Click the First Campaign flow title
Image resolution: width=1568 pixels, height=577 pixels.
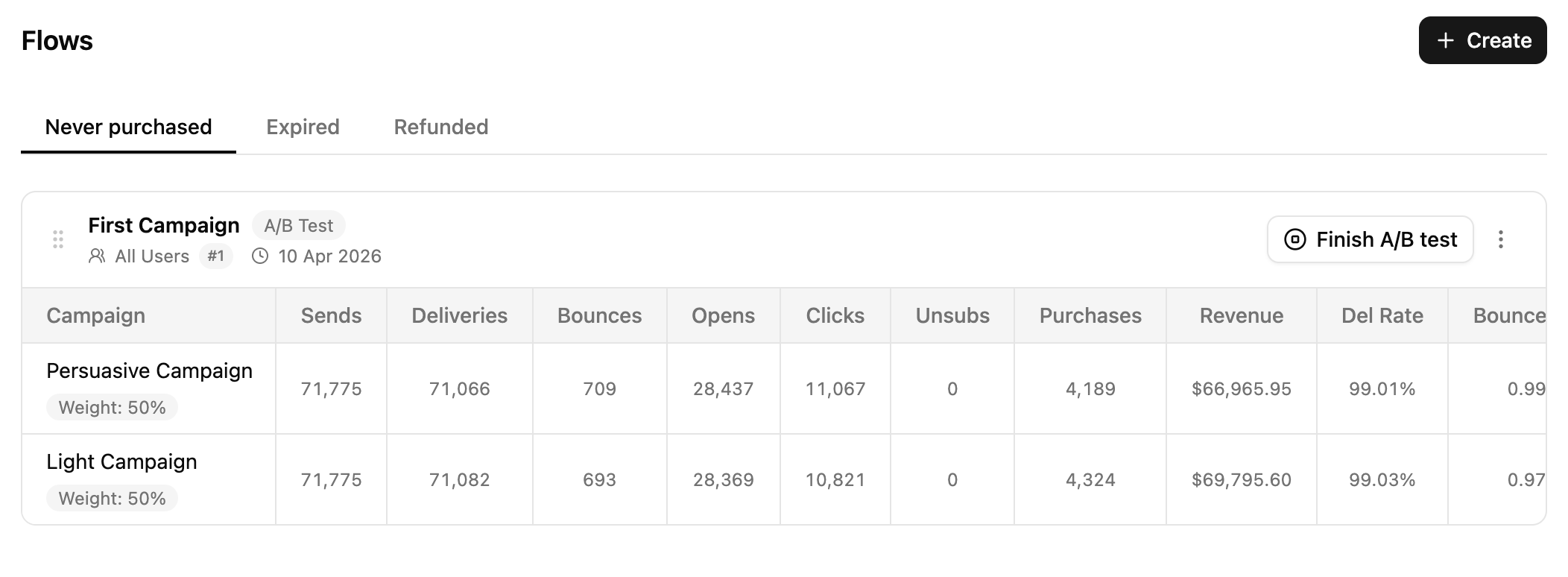tap(163, 225)
